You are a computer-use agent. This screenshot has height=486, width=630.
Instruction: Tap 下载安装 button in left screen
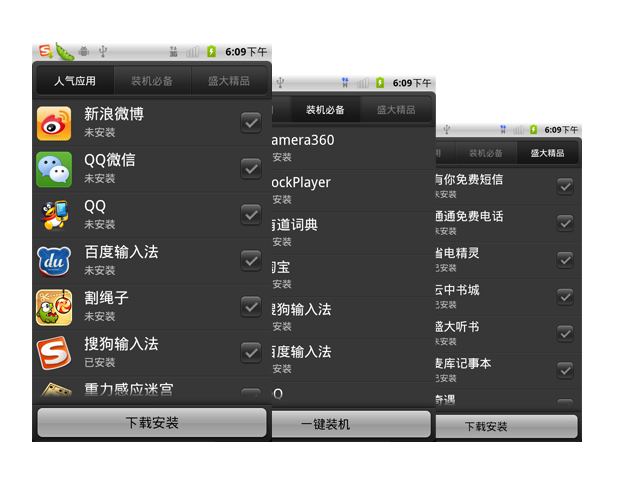[152, 423]
